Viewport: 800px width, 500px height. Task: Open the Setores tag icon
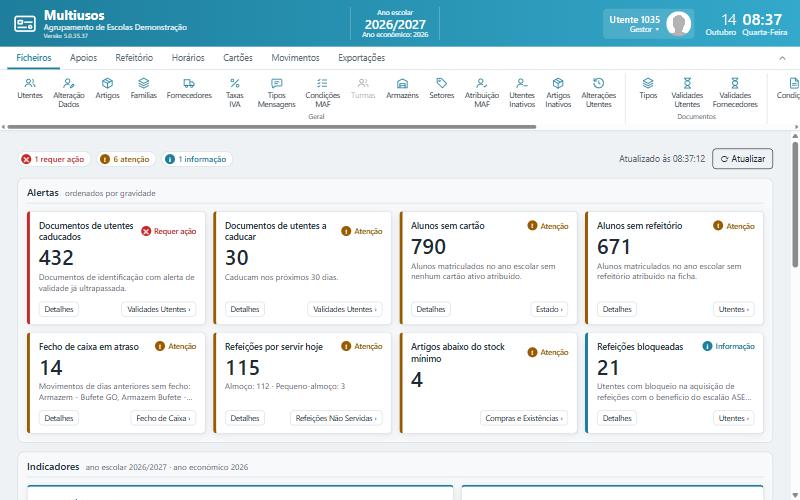pos(441,88)
